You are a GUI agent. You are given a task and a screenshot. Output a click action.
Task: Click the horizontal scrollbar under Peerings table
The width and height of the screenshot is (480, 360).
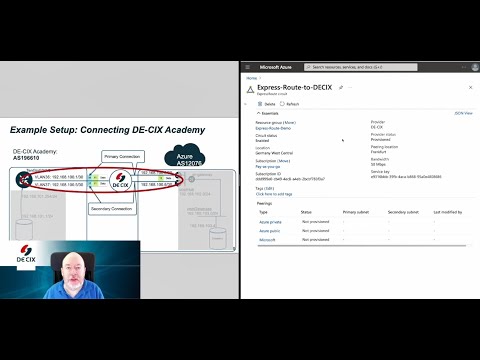point(361,246)
